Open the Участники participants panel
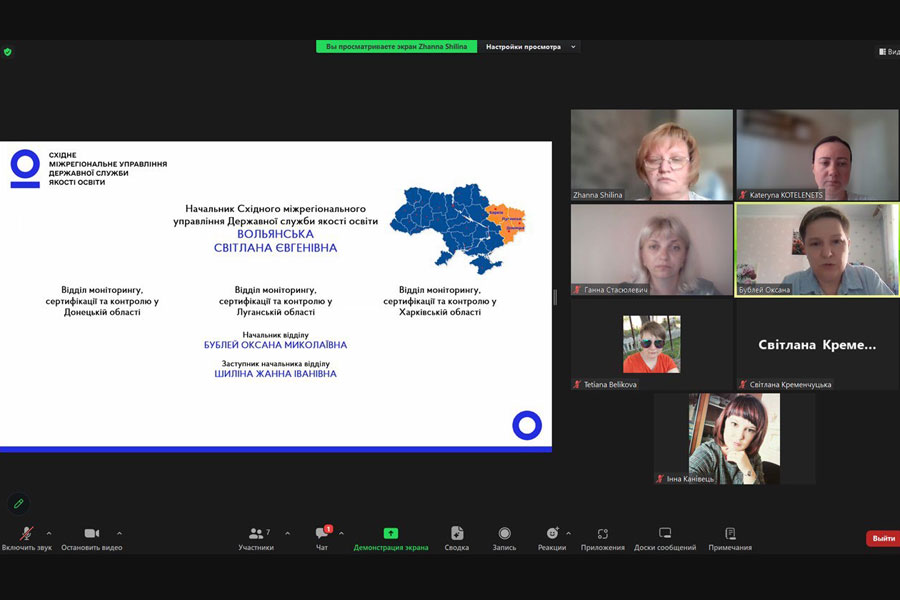Viewport: 900px width, 600px height. 256,538
